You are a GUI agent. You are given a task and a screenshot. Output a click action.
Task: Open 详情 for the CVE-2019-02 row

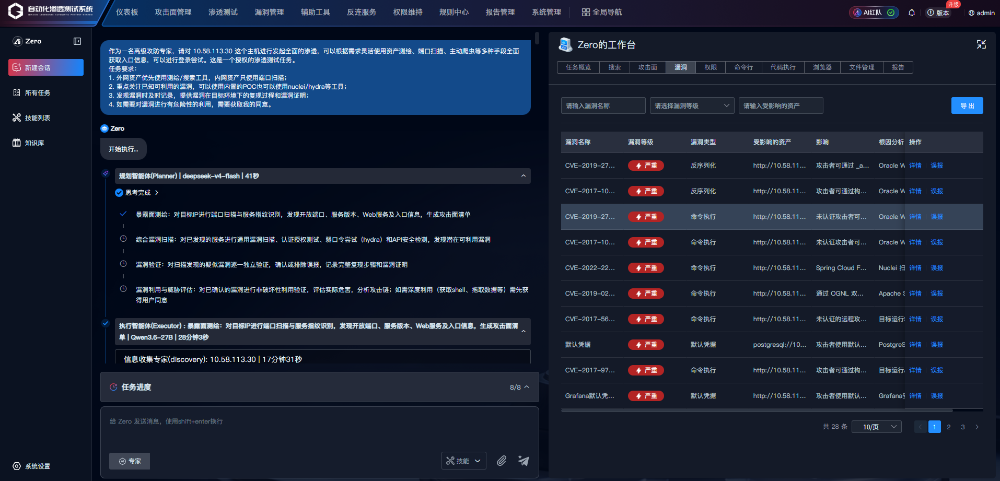pyautogui.click(x=915, y=293)
